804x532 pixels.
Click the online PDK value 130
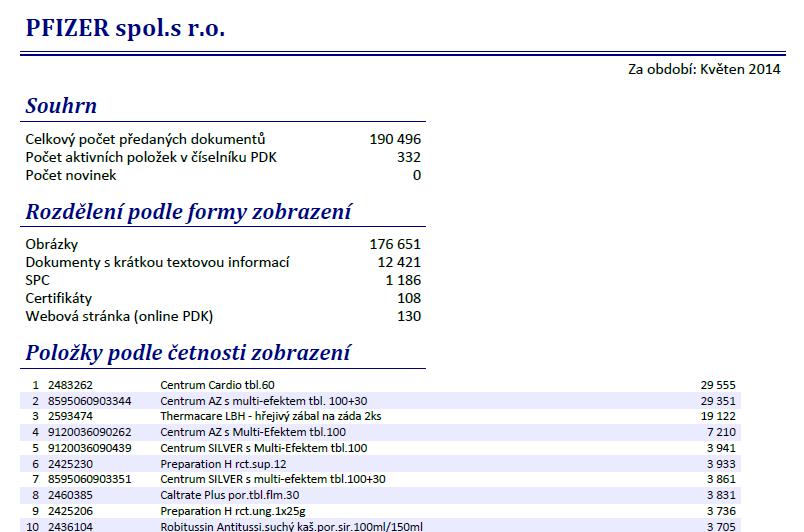click(409, 316)
